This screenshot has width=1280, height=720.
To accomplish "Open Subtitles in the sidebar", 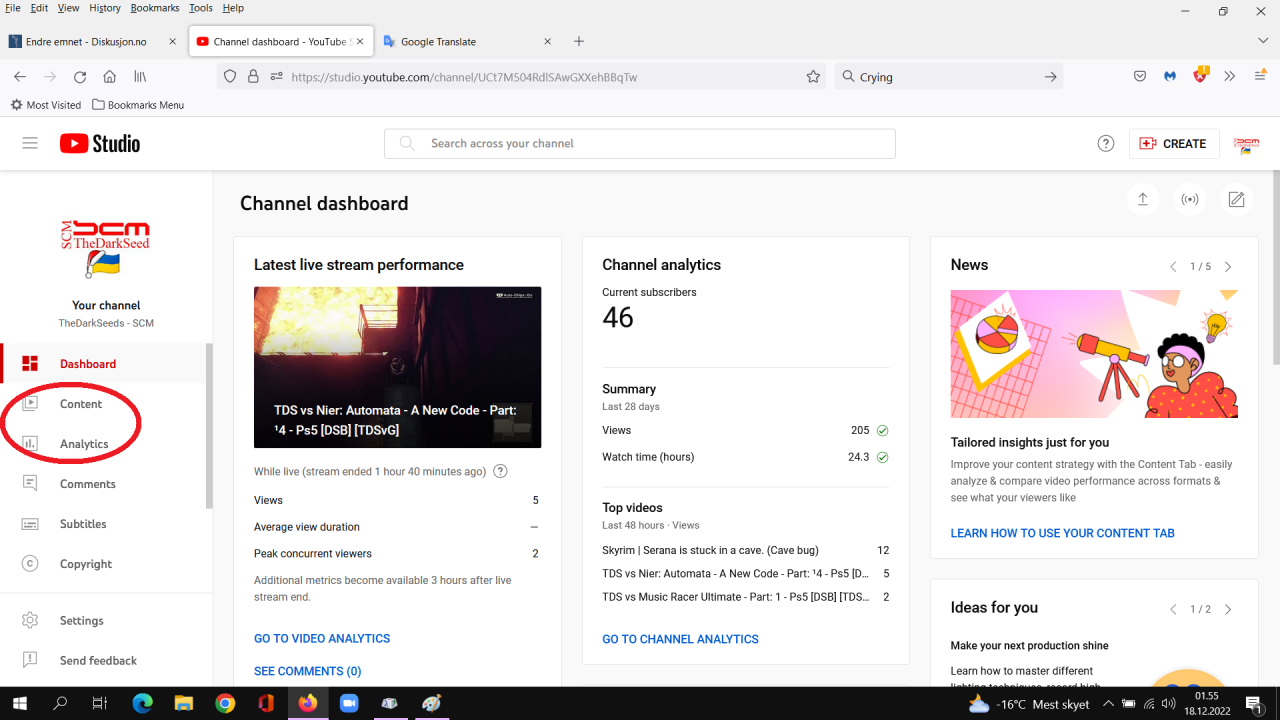I will pyautogui.click(x=82, y=524).
